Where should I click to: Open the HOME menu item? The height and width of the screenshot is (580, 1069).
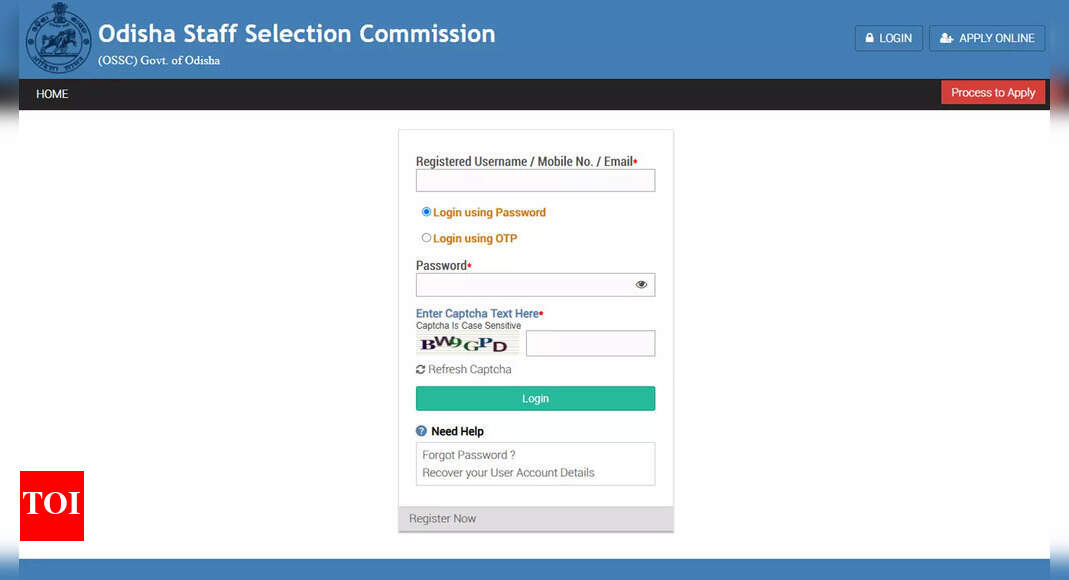point(51,93)
